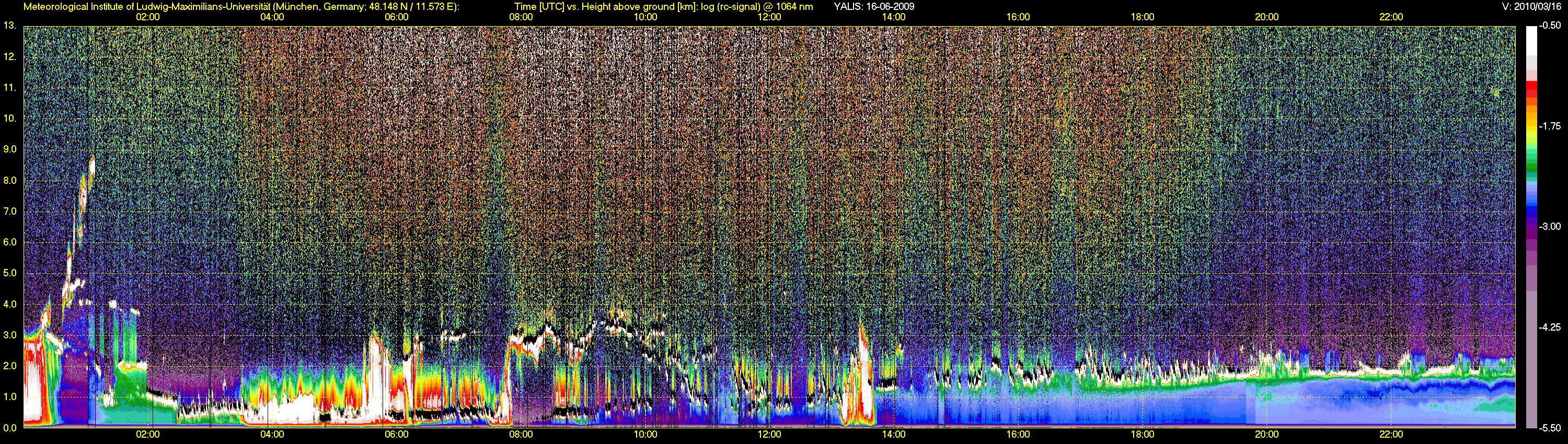Click the 06:00 label on the top time axis
1568x444 pixels.
(x=396, y=17)
